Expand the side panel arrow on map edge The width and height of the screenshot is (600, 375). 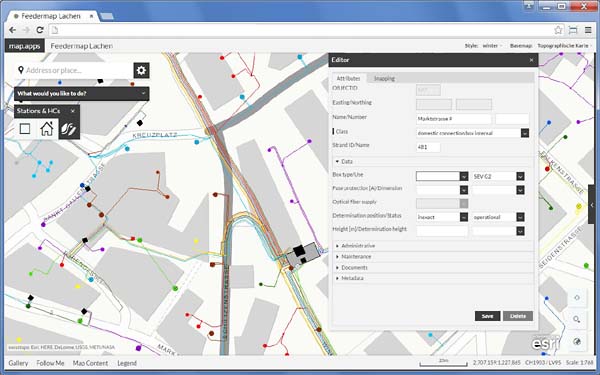click(x=592, y=205)
